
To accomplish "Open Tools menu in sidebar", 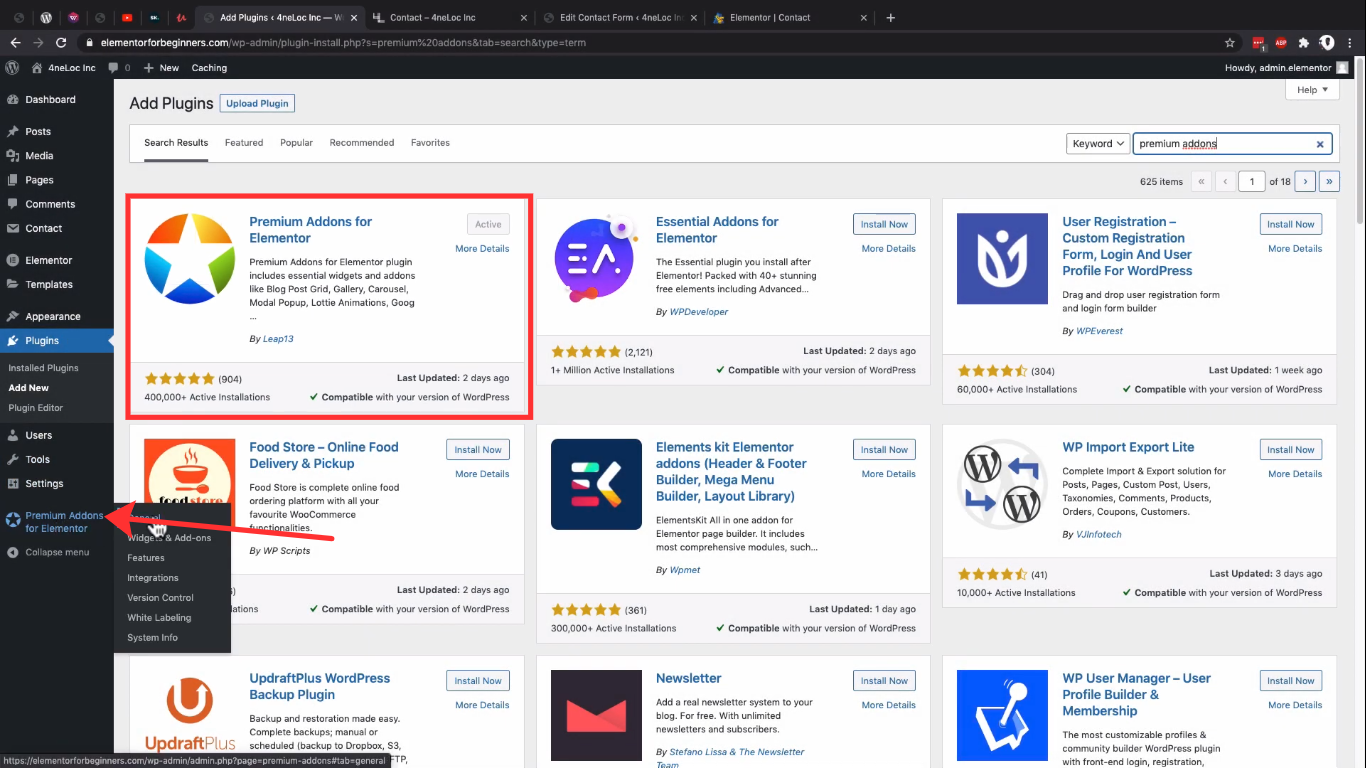I will coord(38,459).
